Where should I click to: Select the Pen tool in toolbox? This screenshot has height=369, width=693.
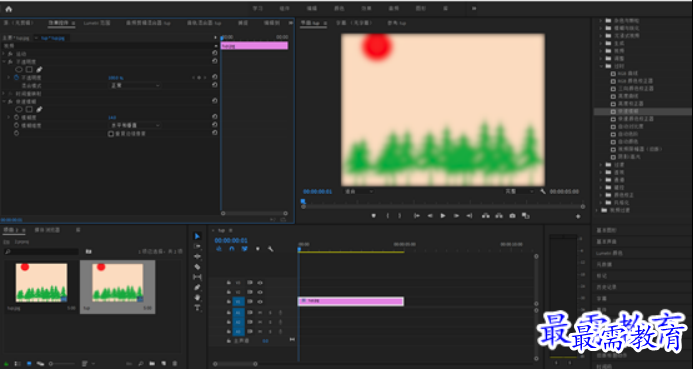click(x=197, y=287)
